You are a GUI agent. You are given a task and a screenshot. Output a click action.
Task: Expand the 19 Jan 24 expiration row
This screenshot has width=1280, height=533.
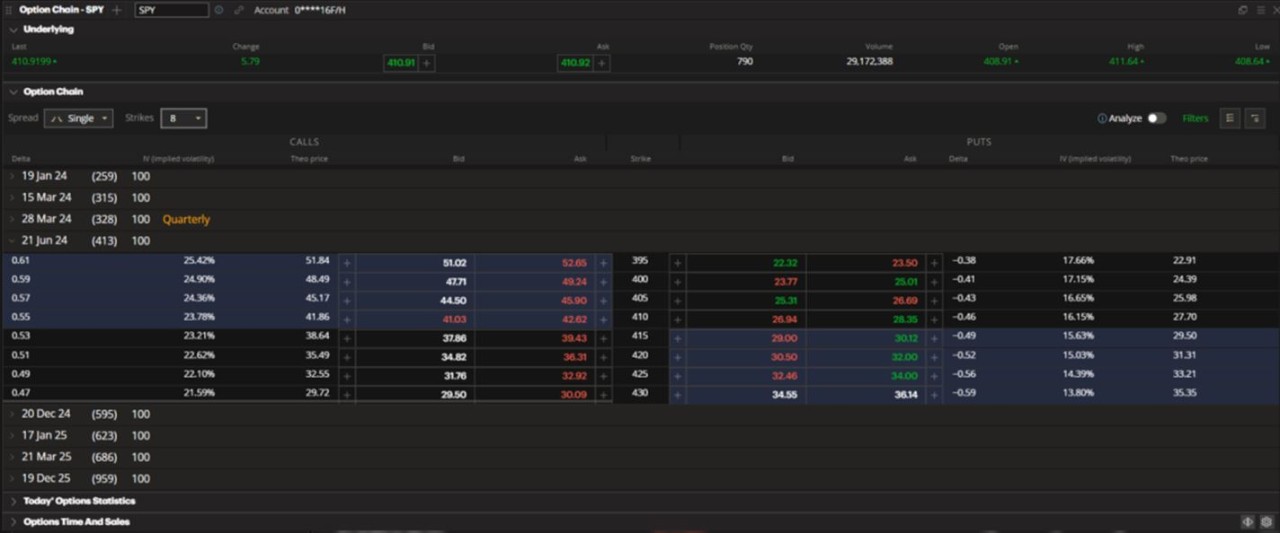coord(13,176)
